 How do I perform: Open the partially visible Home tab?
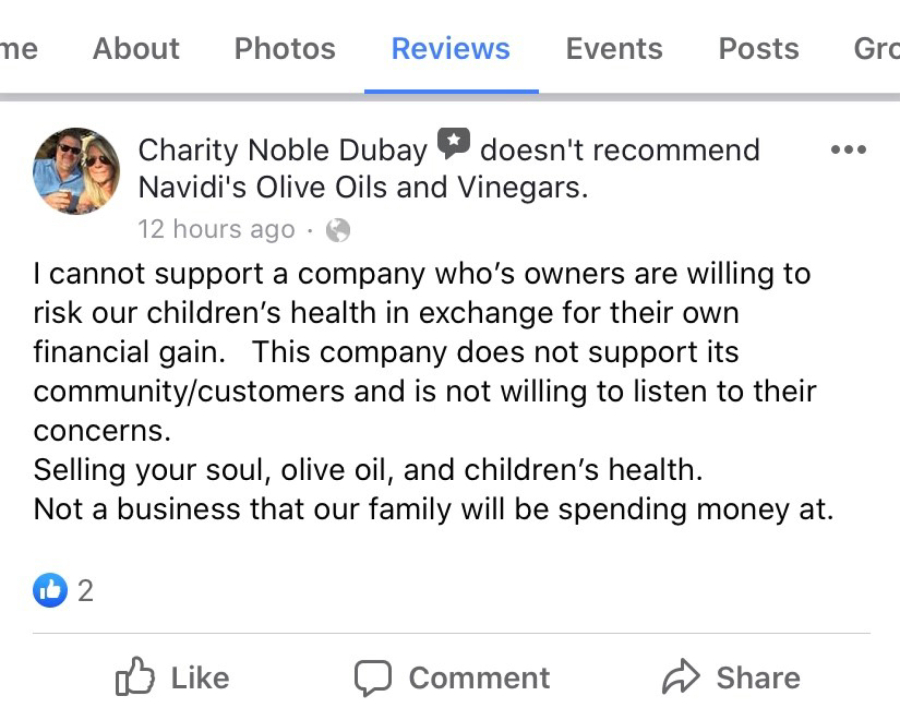point(18,48)
